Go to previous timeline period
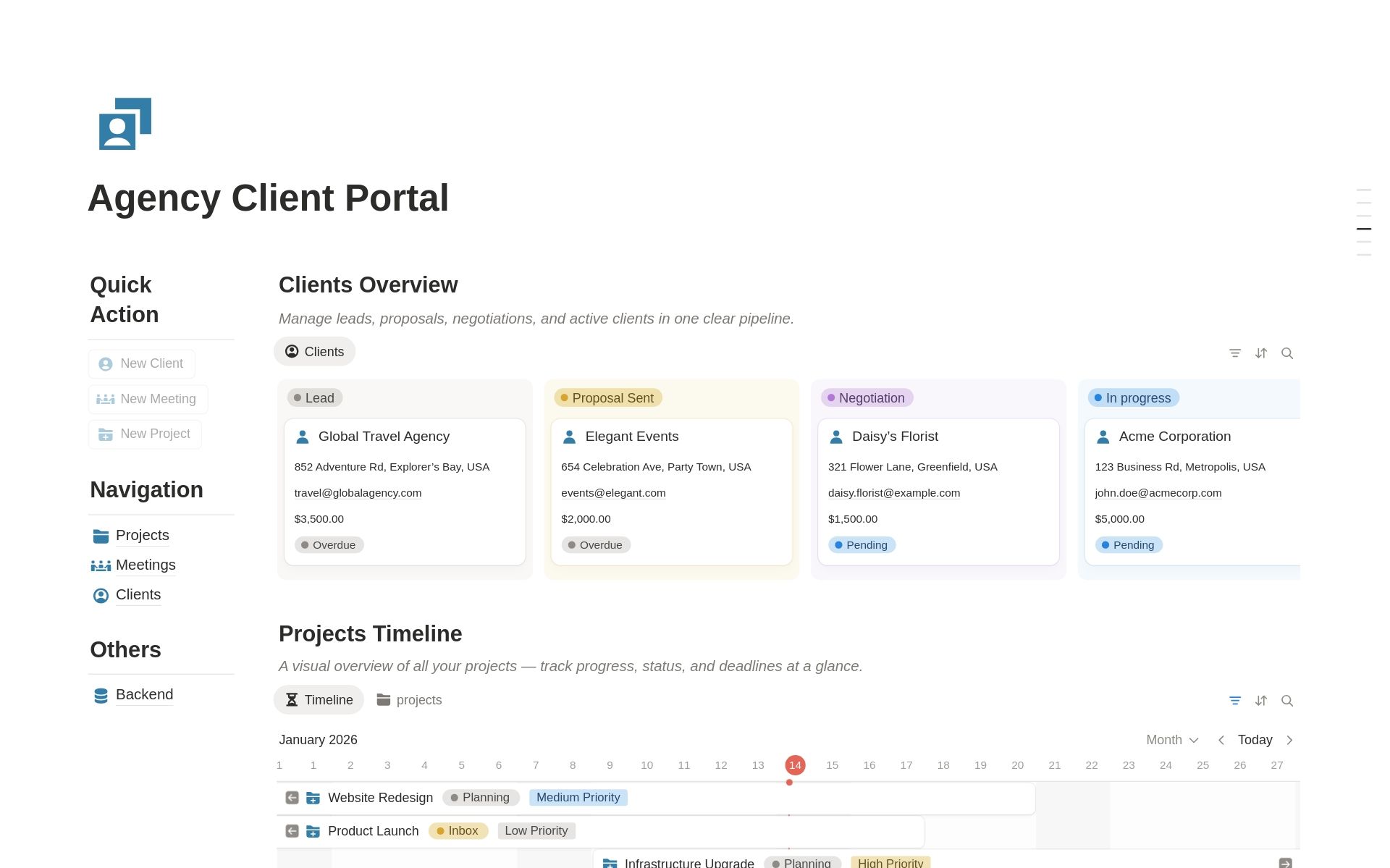1390x868 pixels. click(1221, 740)
